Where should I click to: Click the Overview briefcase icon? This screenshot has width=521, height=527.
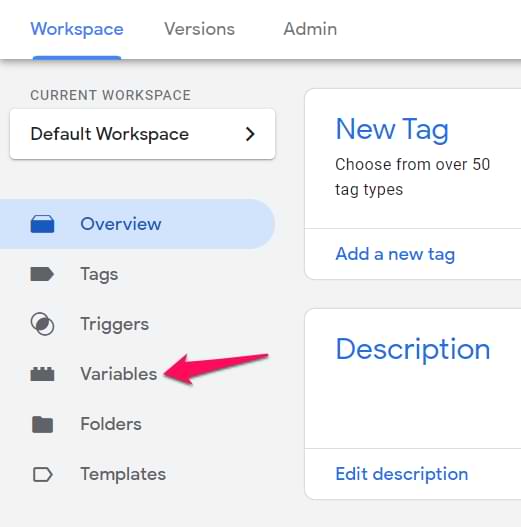42,224
